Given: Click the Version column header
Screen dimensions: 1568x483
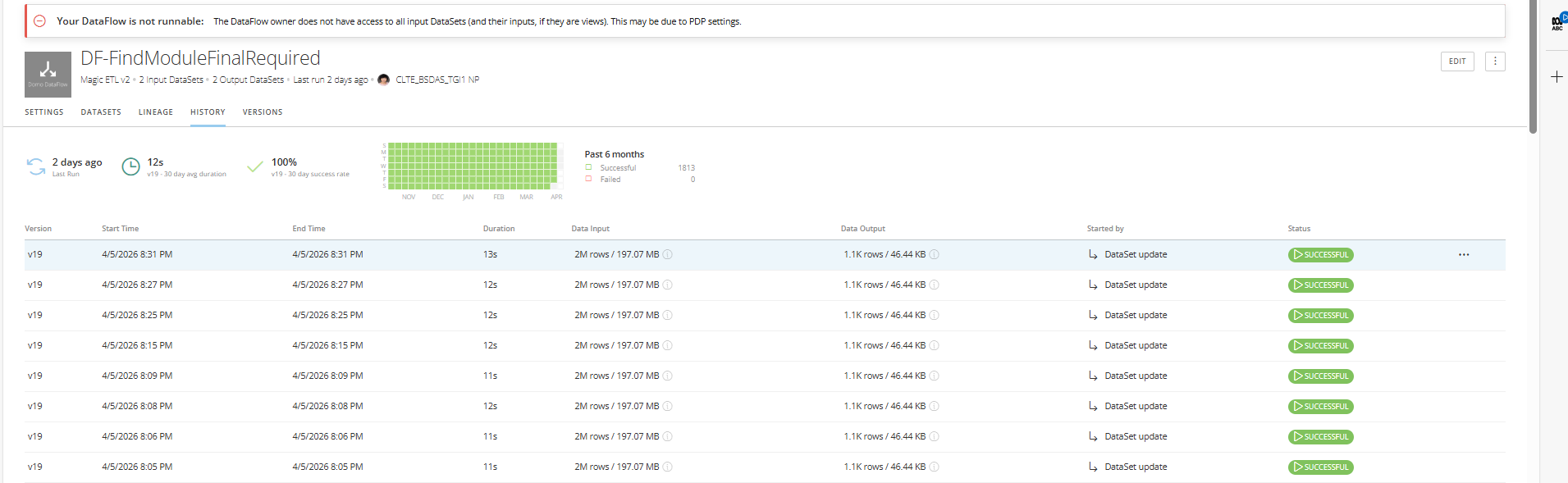Looking at the screenshot, I should click(38, 229).
